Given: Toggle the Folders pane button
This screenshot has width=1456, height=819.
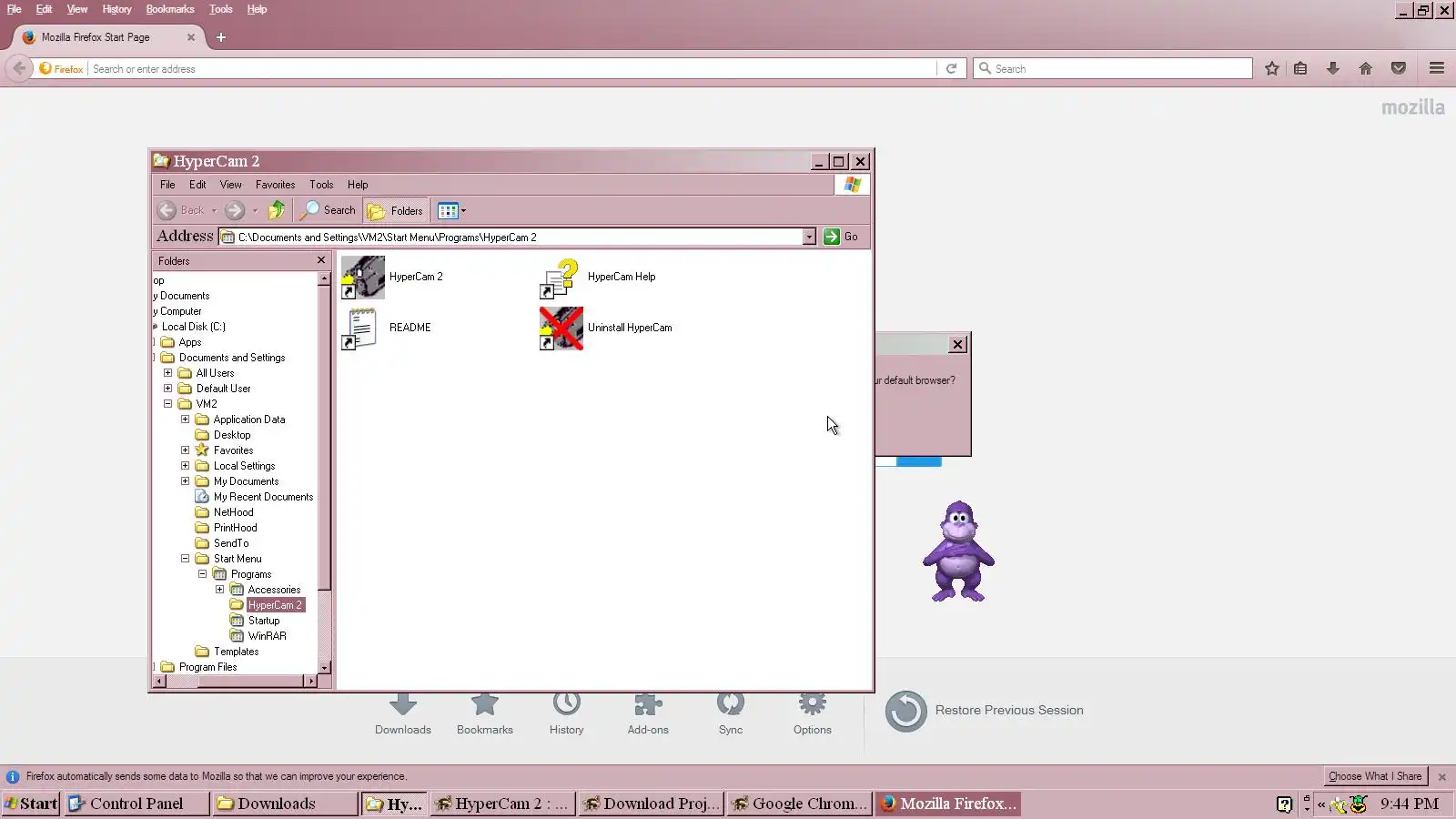Looking at the screenshot, I should coord(395,211).
